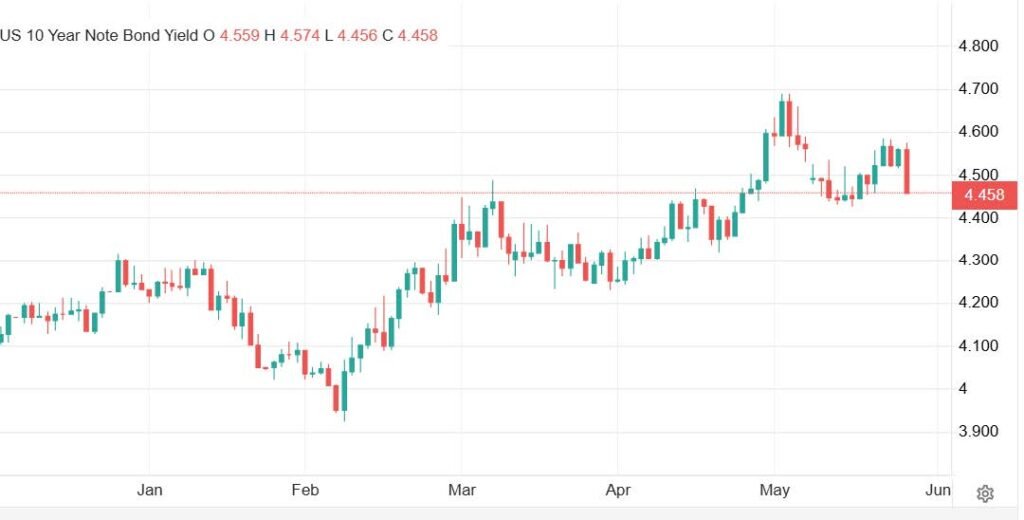1024x520 pixels.
Task: Select the Feb label on time axis
Action: pos(305,490)
